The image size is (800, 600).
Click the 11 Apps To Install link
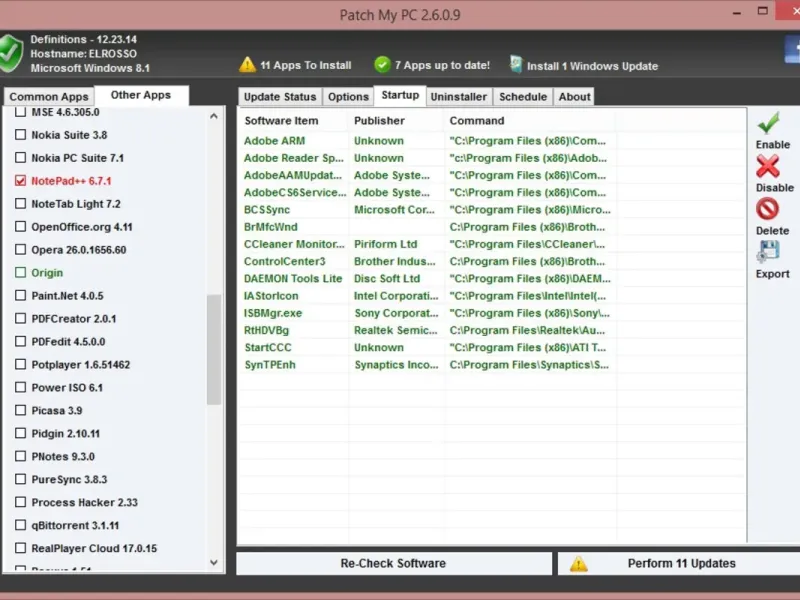pos(306,65)
